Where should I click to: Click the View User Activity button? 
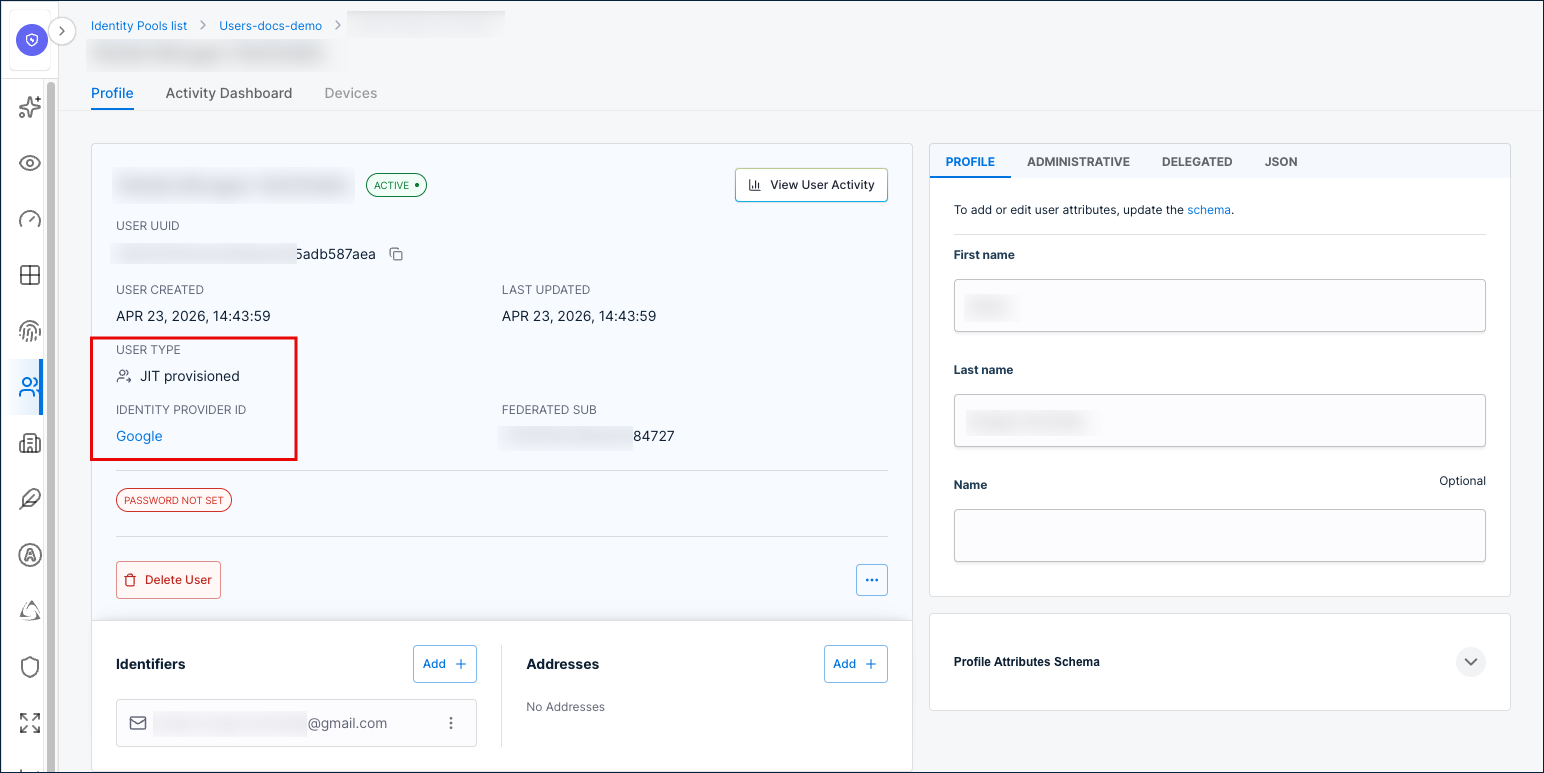pos(811,185)
